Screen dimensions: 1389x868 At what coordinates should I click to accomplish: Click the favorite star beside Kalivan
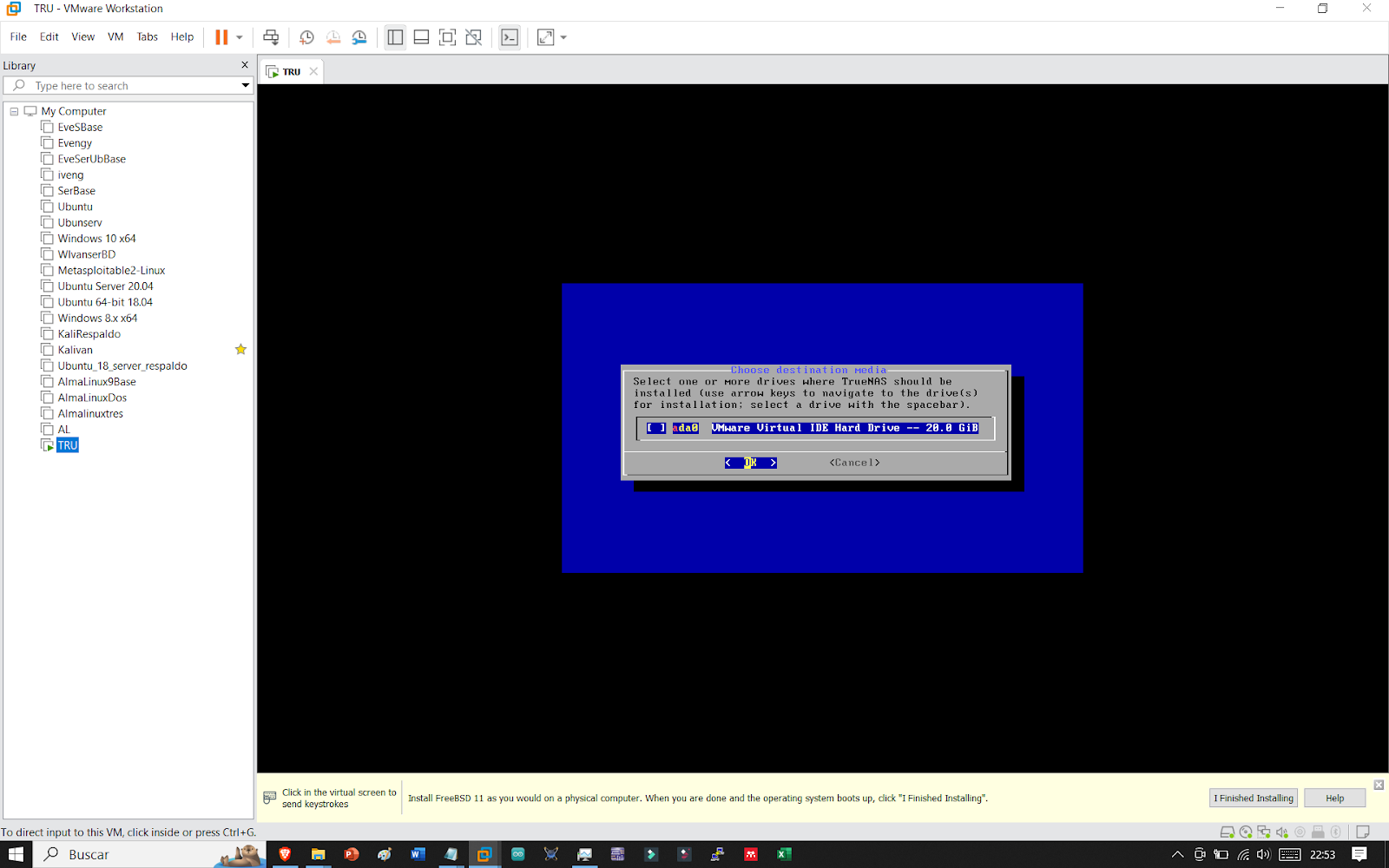[x=240, y=349]
